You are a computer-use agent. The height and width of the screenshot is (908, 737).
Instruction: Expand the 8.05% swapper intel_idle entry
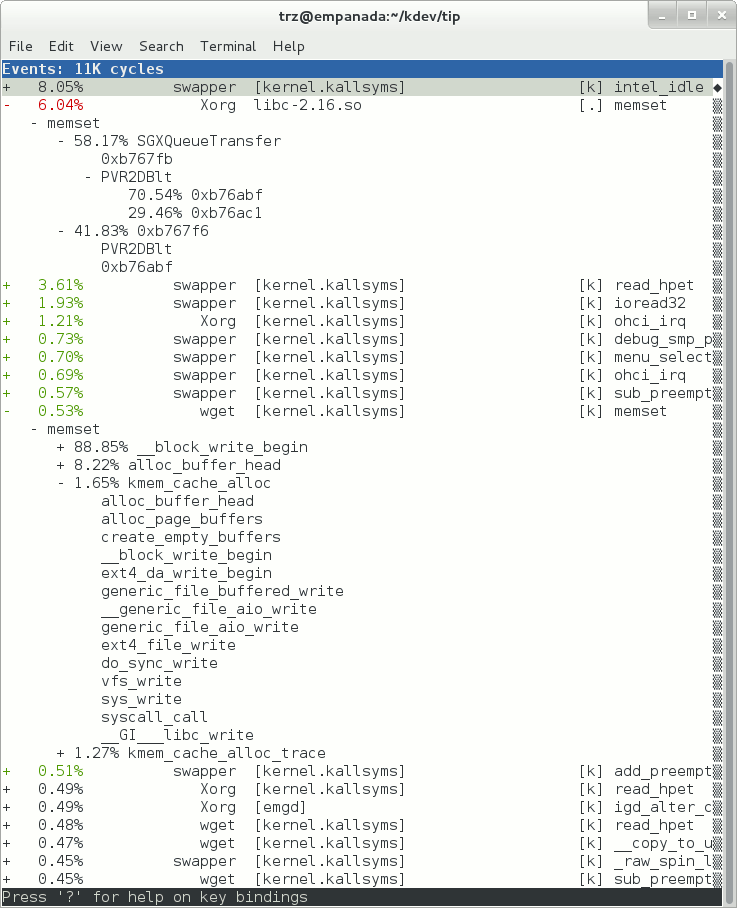click(6, 87)
